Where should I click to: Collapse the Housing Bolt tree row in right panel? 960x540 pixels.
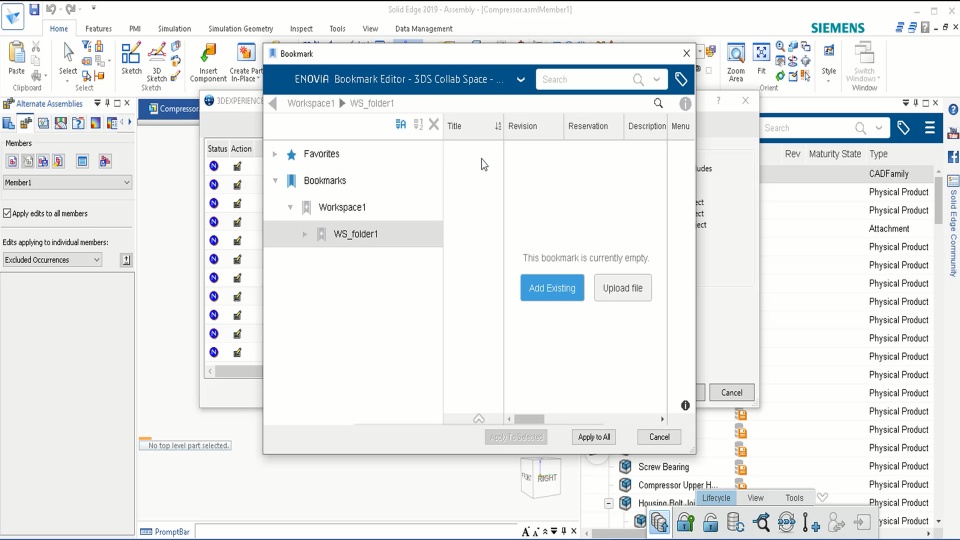[609, 503]
